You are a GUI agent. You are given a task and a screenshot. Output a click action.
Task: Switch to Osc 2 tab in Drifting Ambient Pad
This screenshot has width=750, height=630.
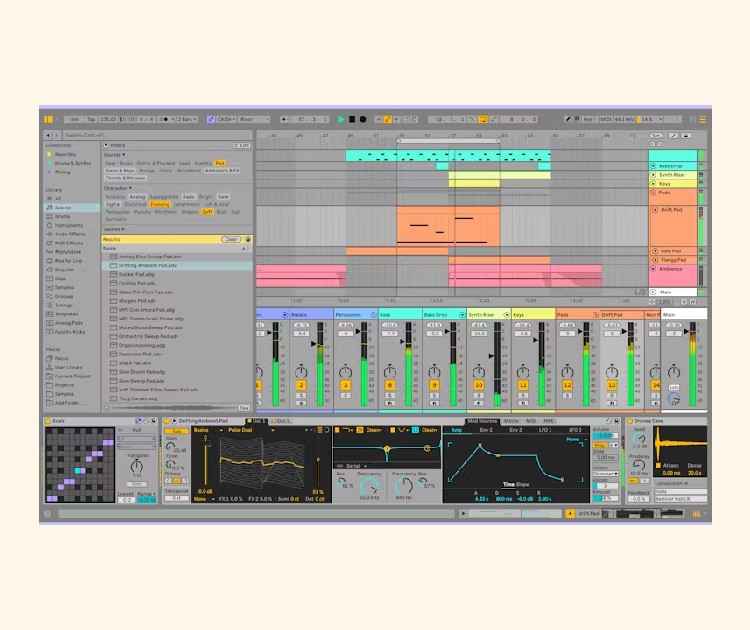click(281, 421)
